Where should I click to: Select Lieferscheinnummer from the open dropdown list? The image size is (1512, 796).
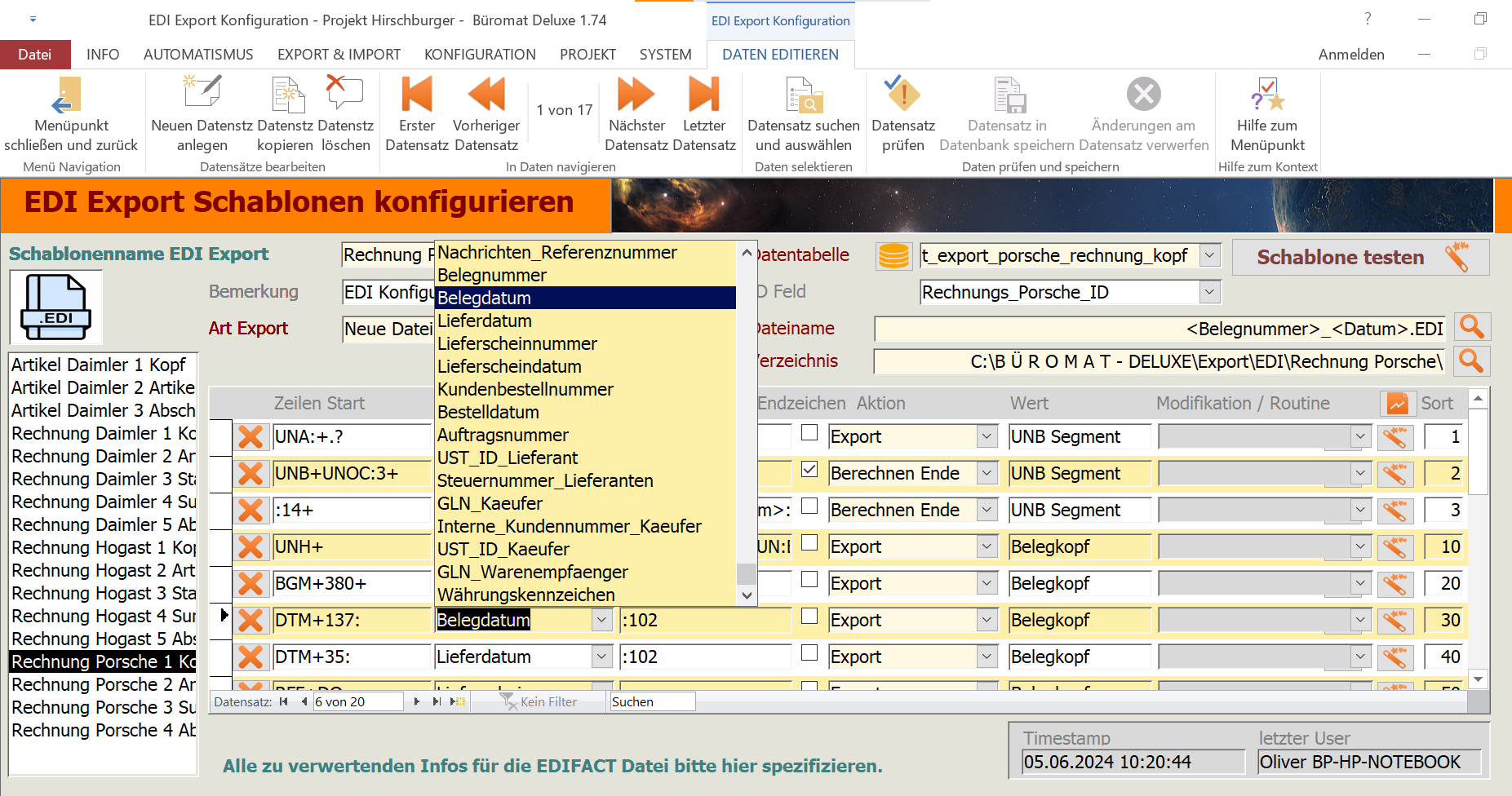[x=517, y=344]
